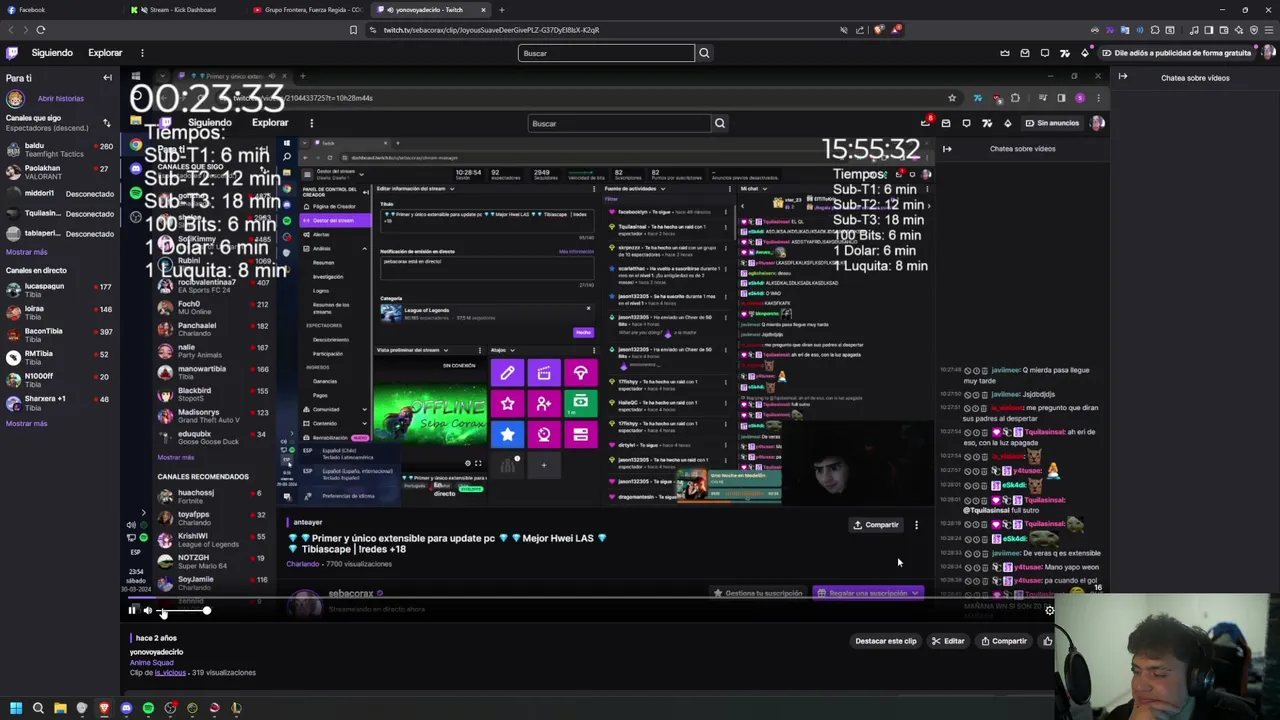Open the Anime Squad category link
1280x720 pixels.
(x=151, y=662)
